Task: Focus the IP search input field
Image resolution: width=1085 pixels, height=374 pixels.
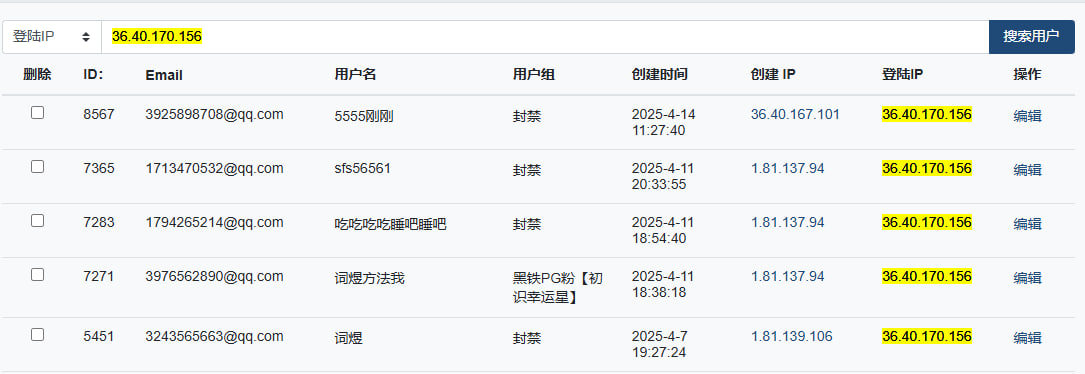Action: (x=545, y=37)
